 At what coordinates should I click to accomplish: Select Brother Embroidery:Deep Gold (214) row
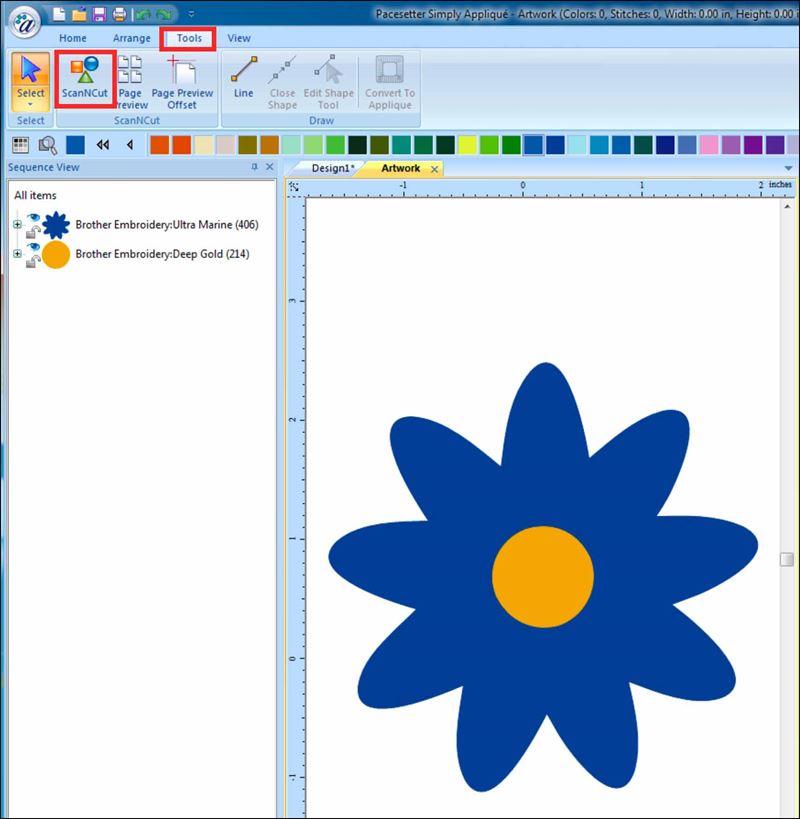(162, 254)
